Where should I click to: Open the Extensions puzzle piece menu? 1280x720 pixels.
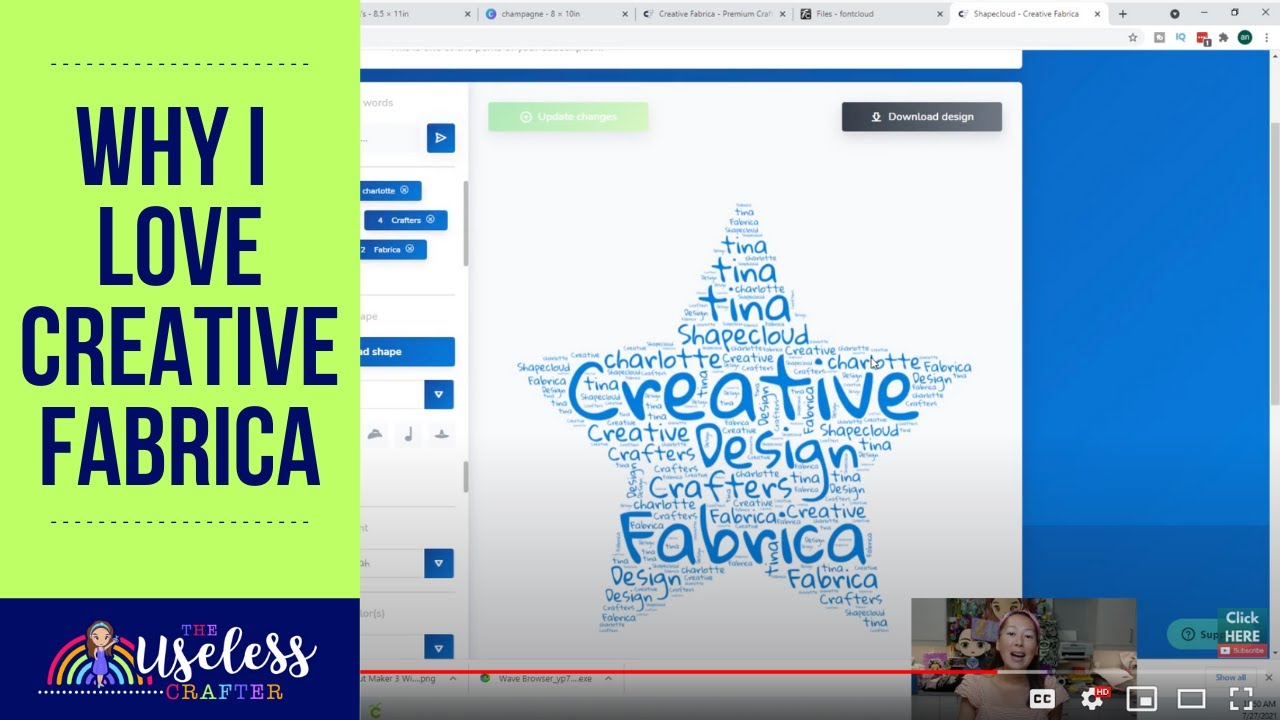tap(1223, 37)
